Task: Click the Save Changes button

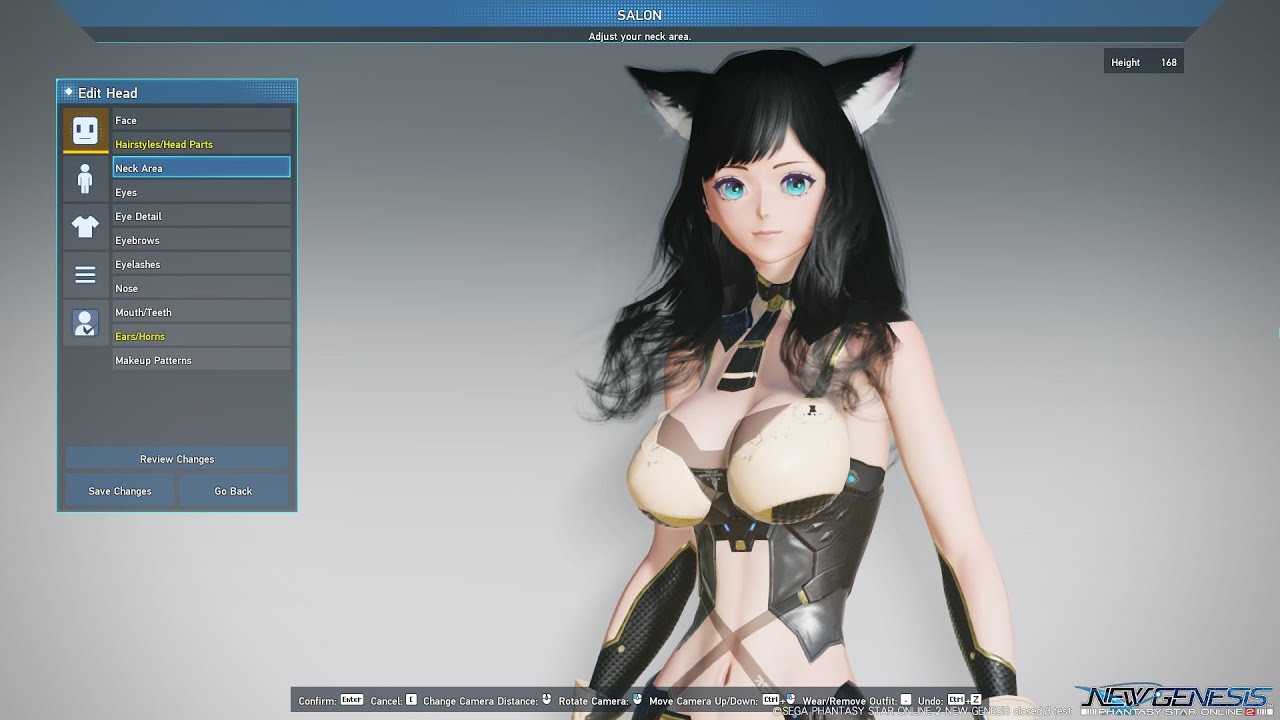Action: coord(120,491)
